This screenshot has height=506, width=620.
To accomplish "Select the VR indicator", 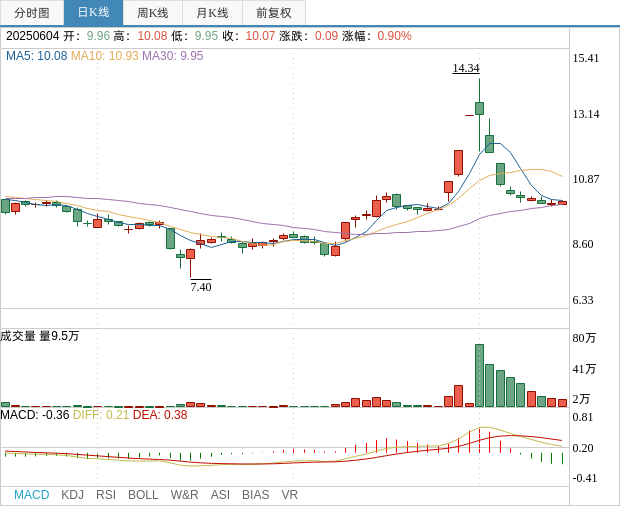I will [289, 495].
